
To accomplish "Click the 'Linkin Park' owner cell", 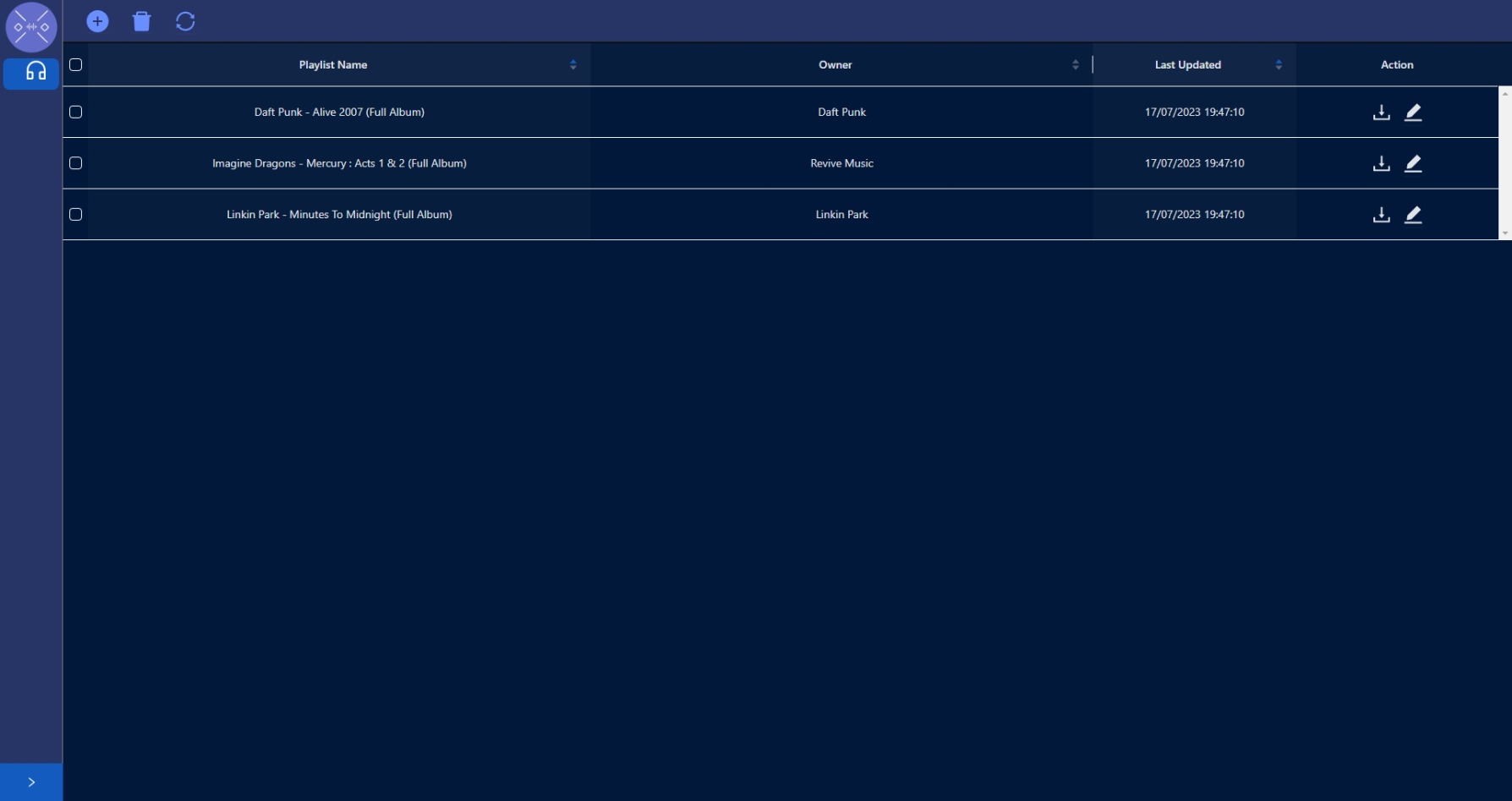I will [841, 215].
